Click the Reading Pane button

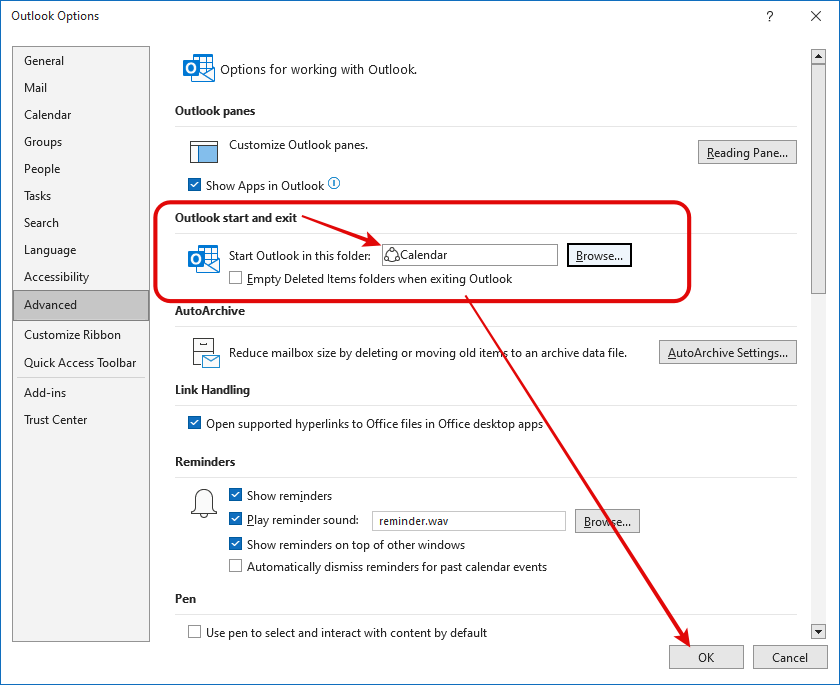pos(747,153)
